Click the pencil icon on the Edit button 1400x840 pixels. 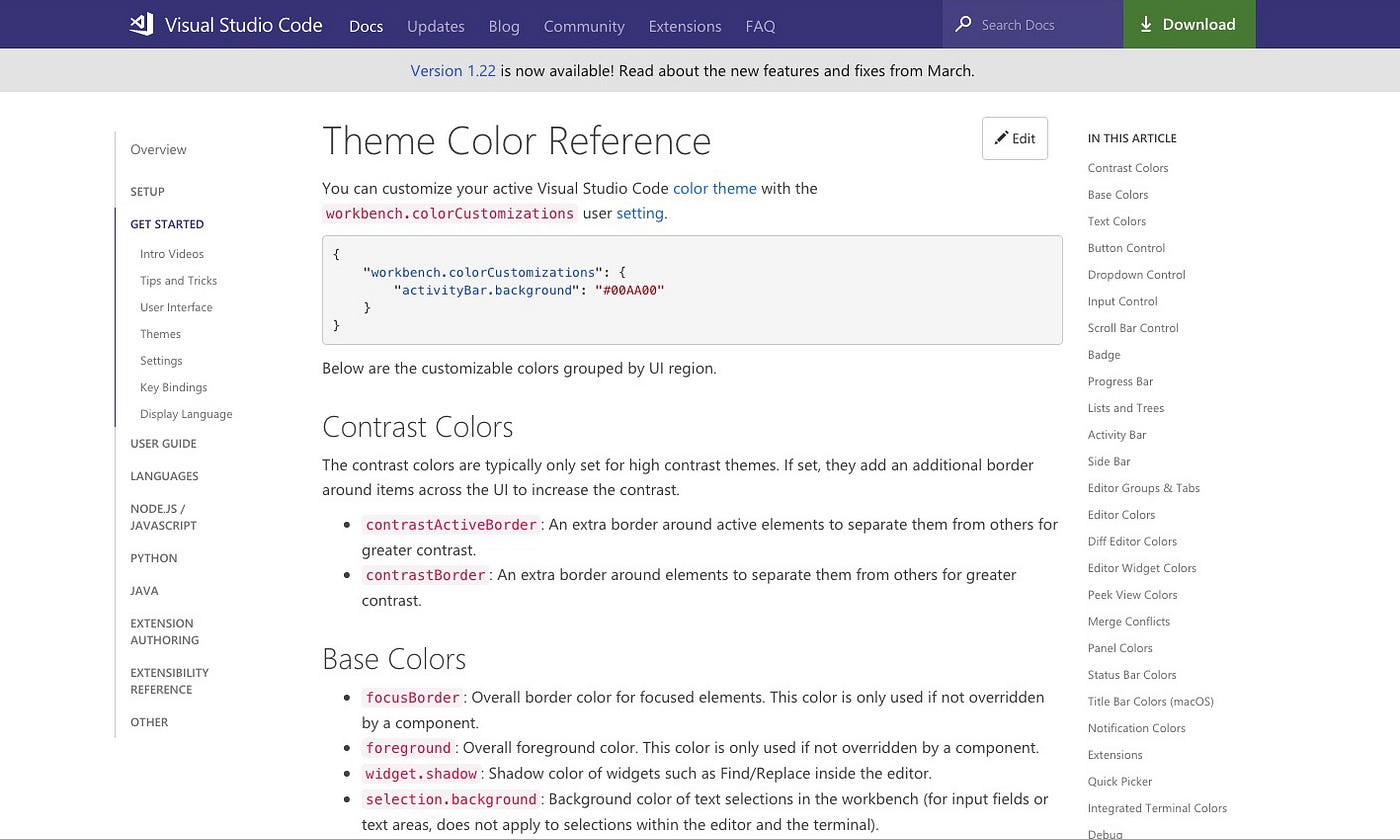click(1002, 137)
